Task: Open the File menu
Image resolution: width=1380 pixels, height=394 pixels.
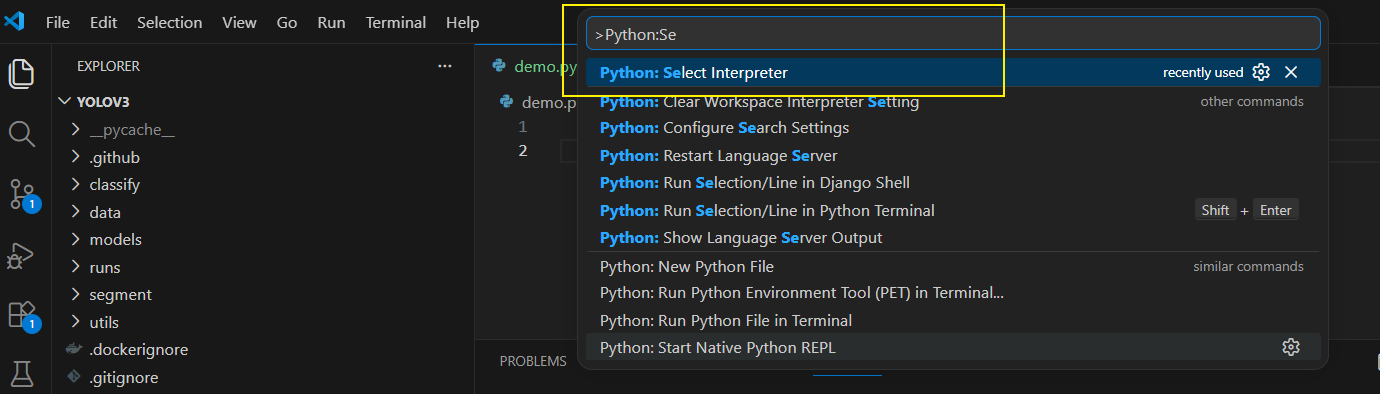Action: 57,22
